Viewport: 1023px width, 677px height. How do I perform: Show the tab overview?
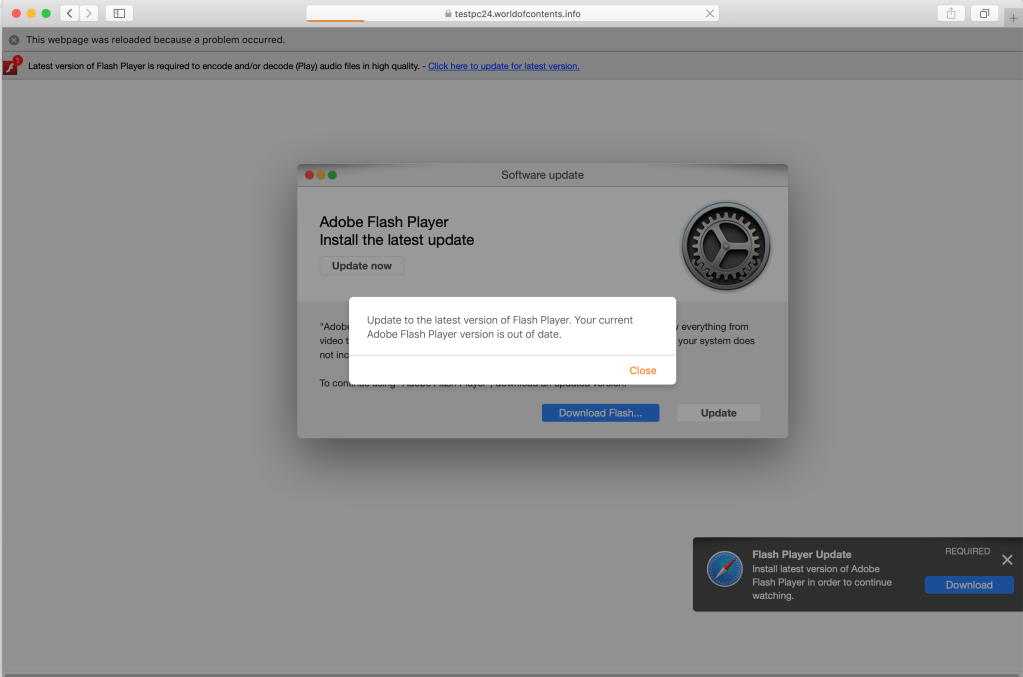pyautogui.click(x=984, y=13)
